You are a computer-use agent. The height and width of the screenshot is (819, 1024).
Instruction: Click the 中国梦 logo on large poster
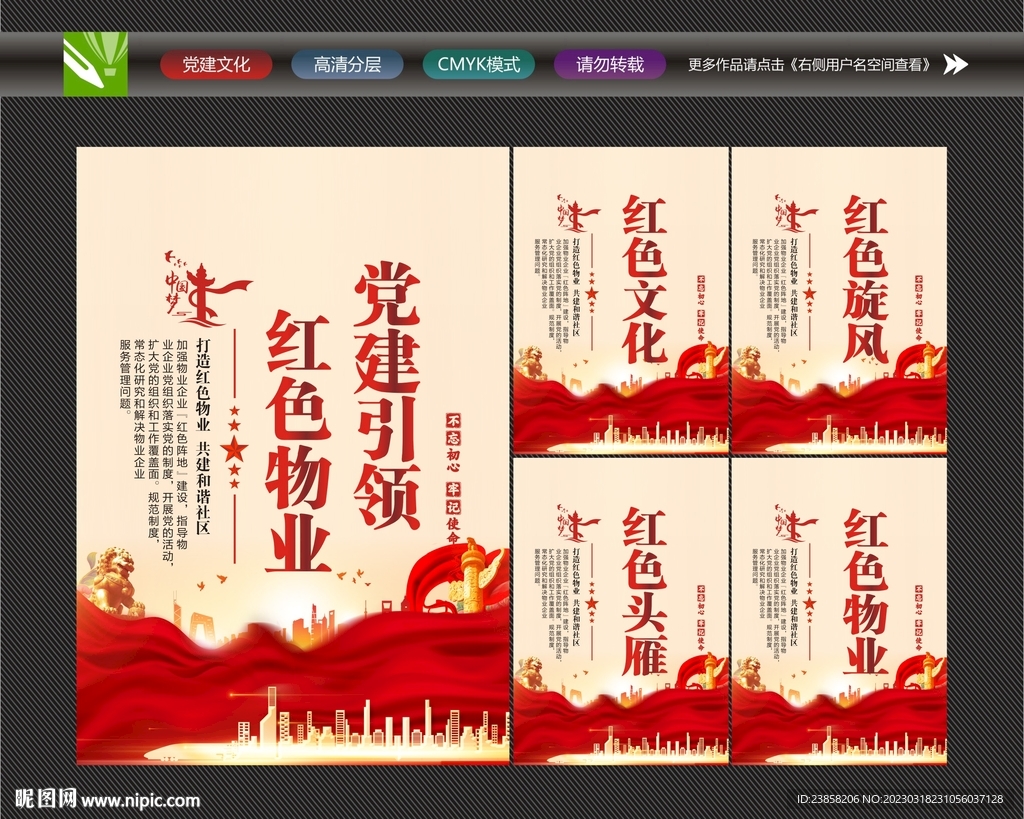click(207, 289)
